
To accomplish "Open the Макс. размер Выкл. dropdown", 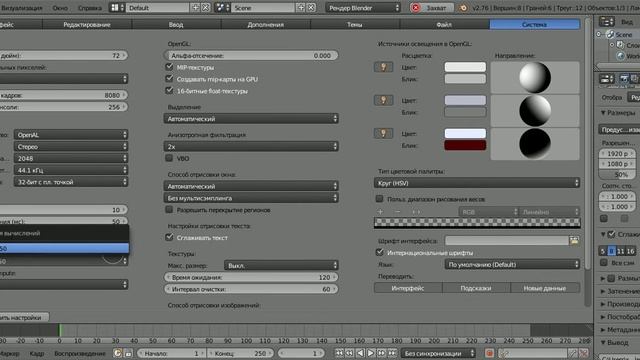I will click(281, 265).
